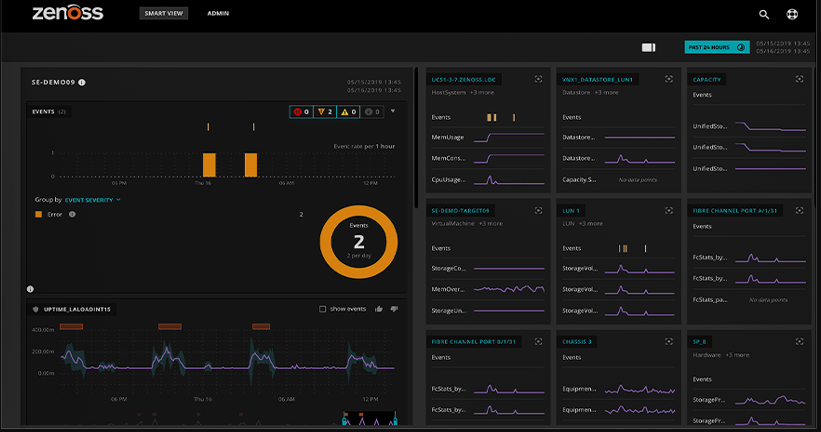Image resolution: width=821 pixels, height=432 pixels.
Task: Collapse the Events panel with arrow
Action: [x=393, y=111]
